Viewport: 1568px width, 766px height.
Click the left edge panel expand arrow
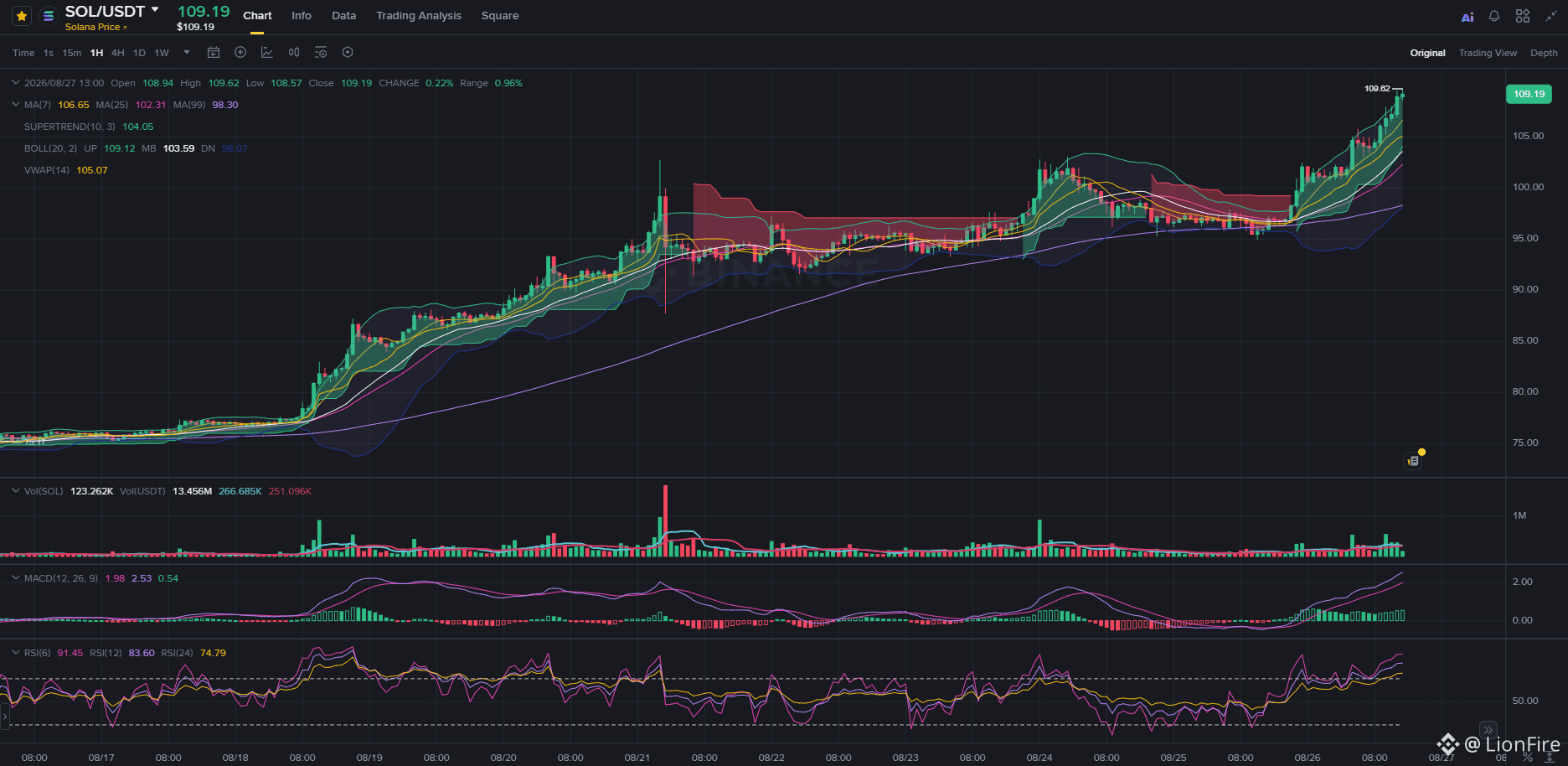[x=4, y=717]
